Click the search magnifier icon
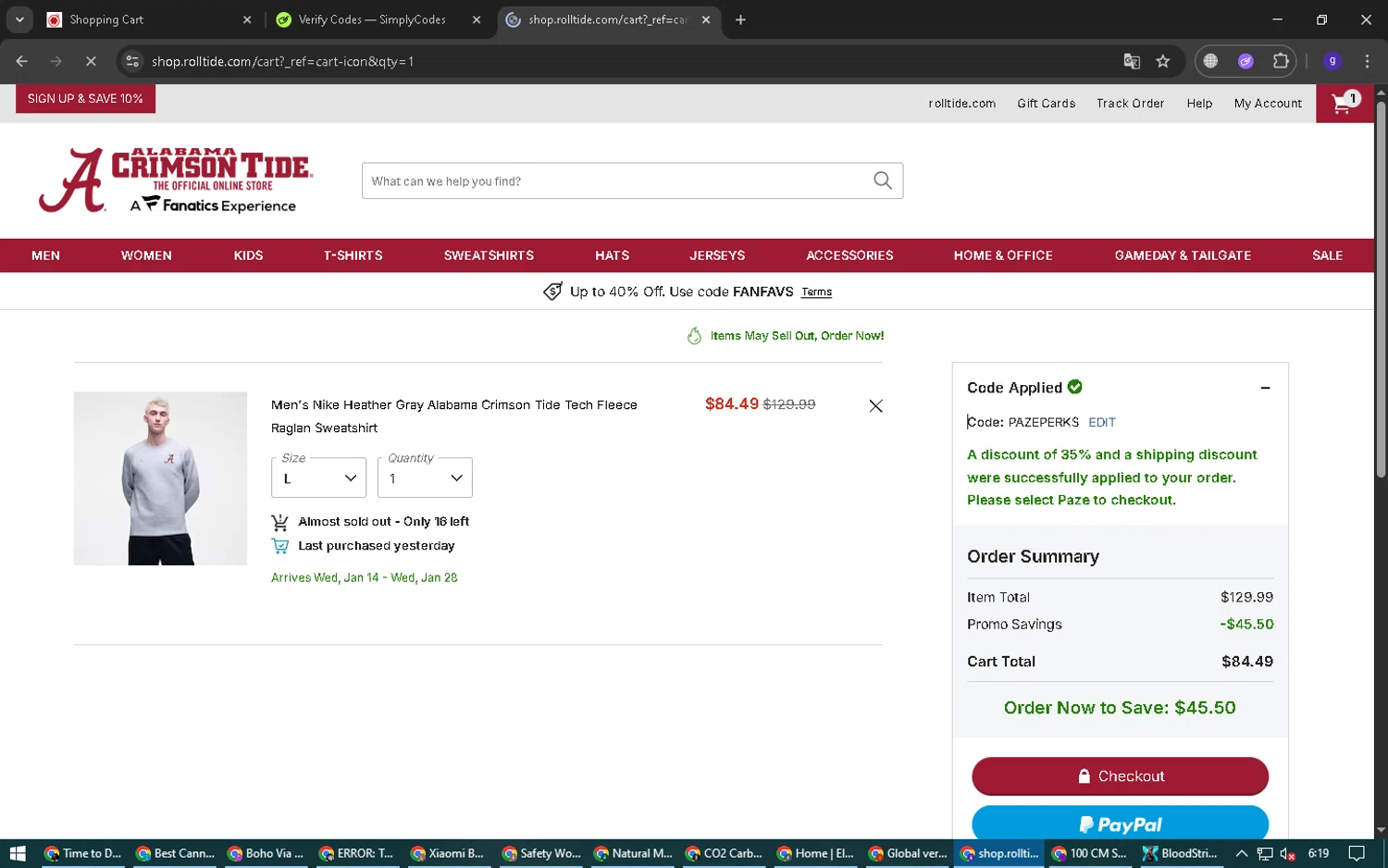 [x=883, y=180]
